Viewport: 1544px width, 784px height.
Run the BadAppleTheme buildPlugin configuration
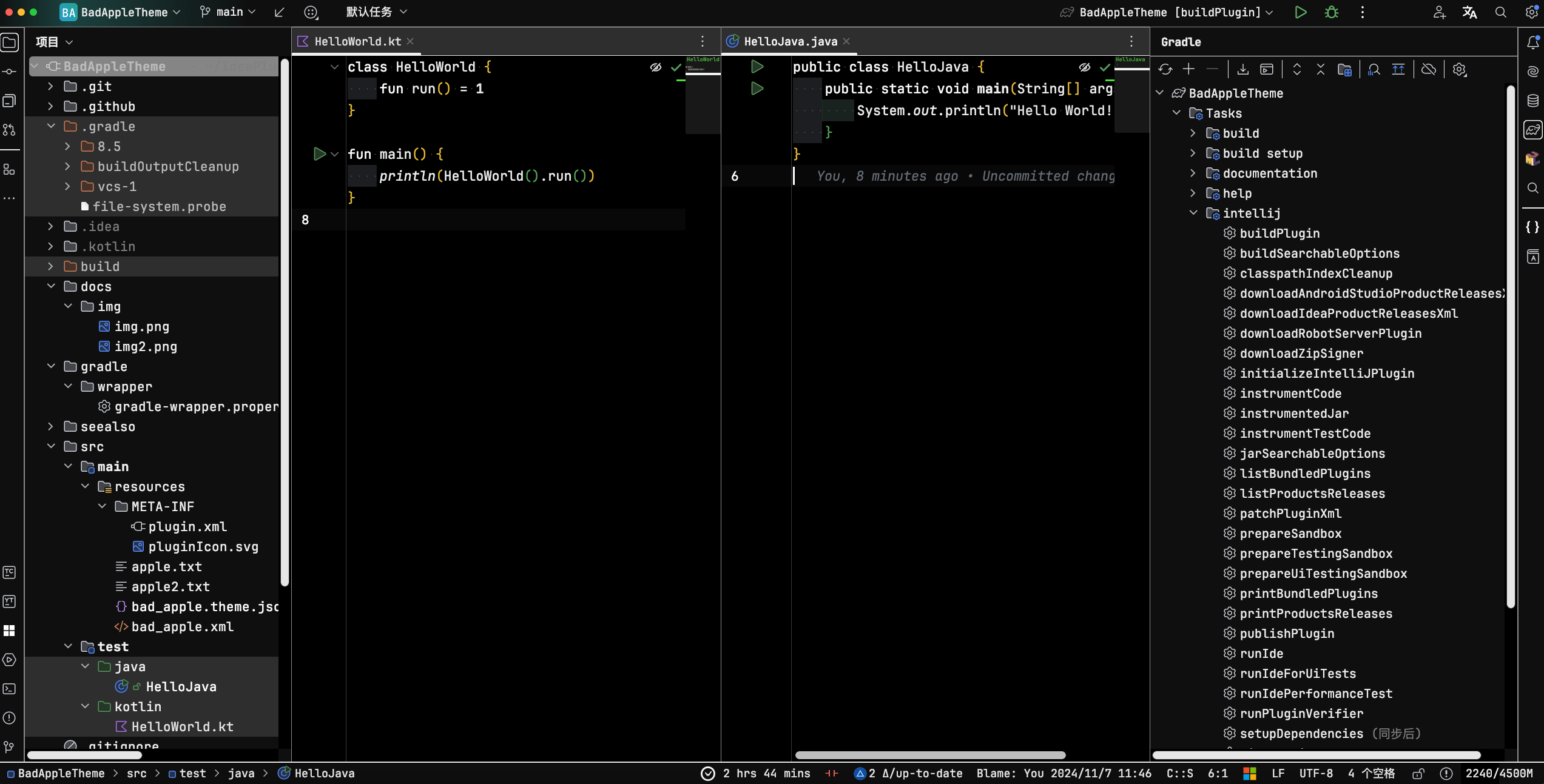1300,12
